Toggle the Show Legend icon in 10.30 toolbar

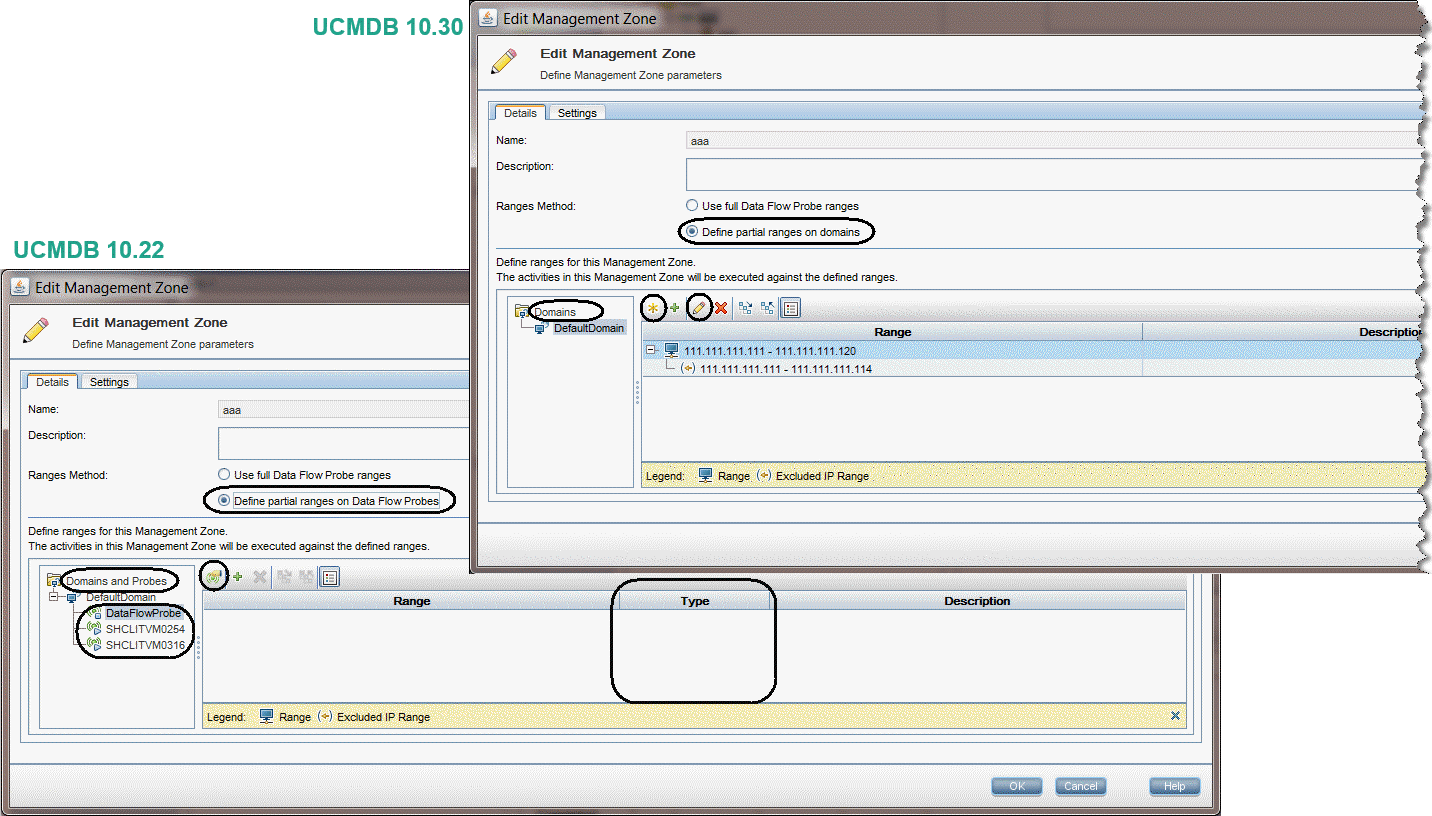pos(791,309)
